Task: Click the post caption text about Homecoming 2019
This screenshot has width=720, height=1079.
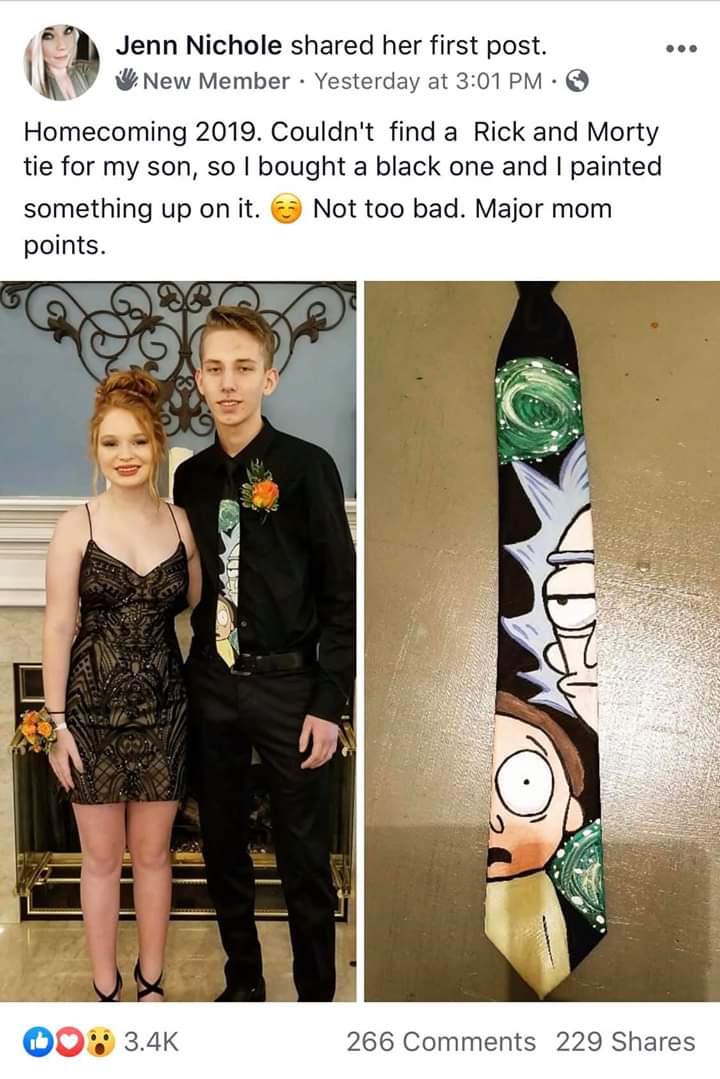Action: pyautogui.click(x=342, y=188)
